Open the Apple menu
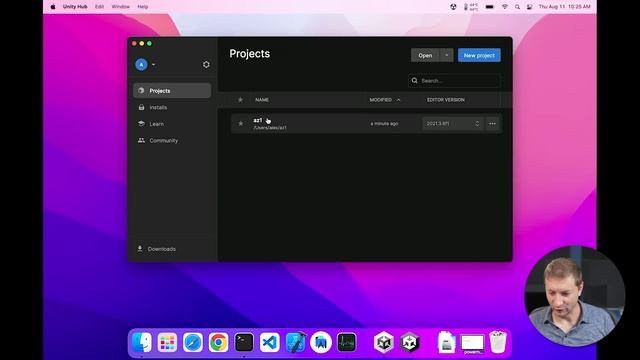This screenshot has height=360, width=640. (x=53, y=7)
